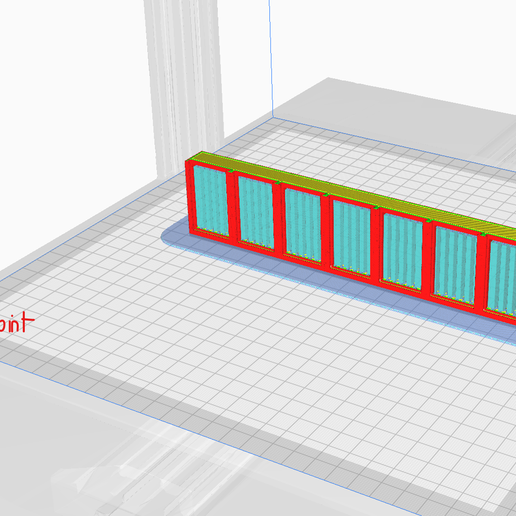Click the leftmost cyan infill panel of the model

click(211, 200)
